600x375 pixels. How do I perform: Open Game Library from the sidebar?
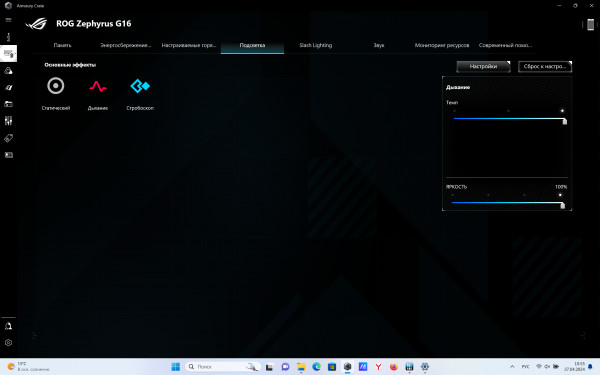(8, 104)
